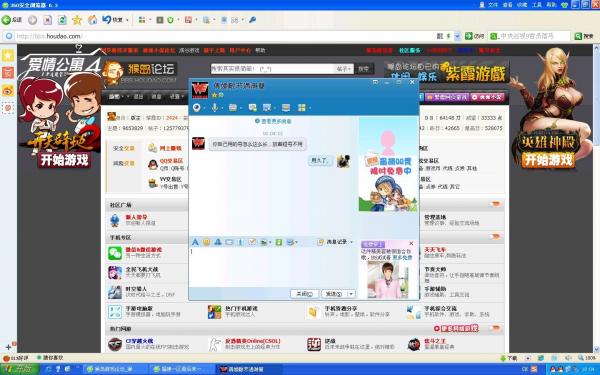
Task: Open the Weibo eye icon in the left sidebar
Action: [x=8, y=90]
